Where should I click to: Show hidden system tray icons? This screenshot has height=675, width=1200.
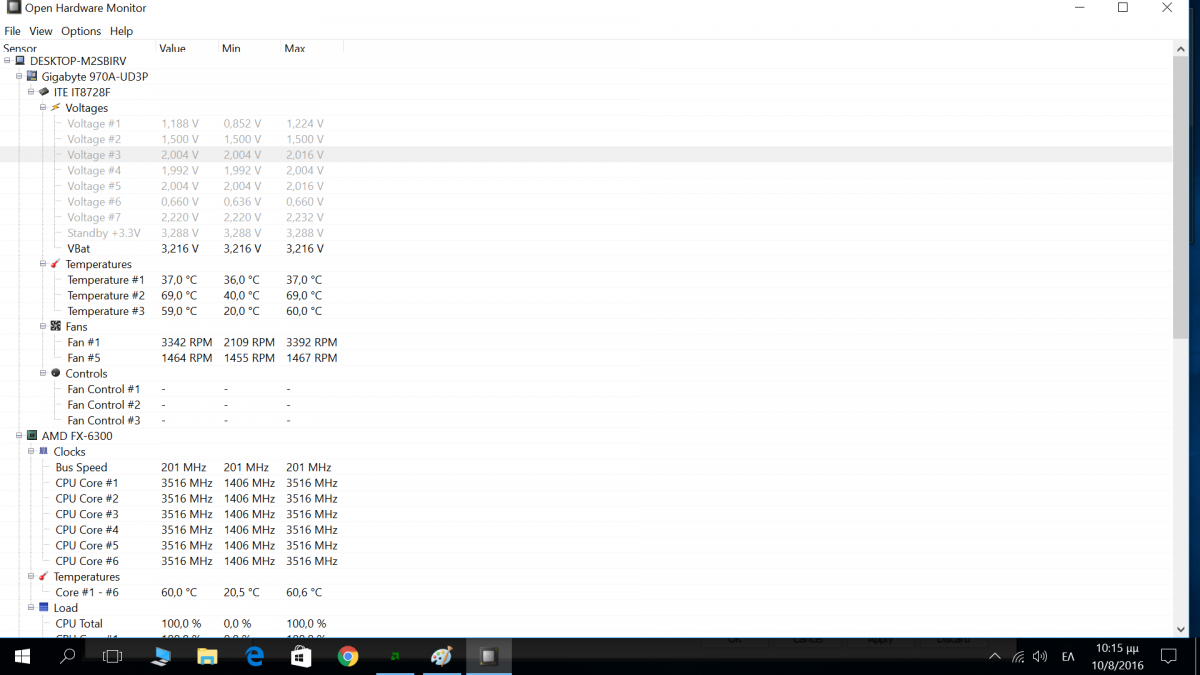point(994,657)
